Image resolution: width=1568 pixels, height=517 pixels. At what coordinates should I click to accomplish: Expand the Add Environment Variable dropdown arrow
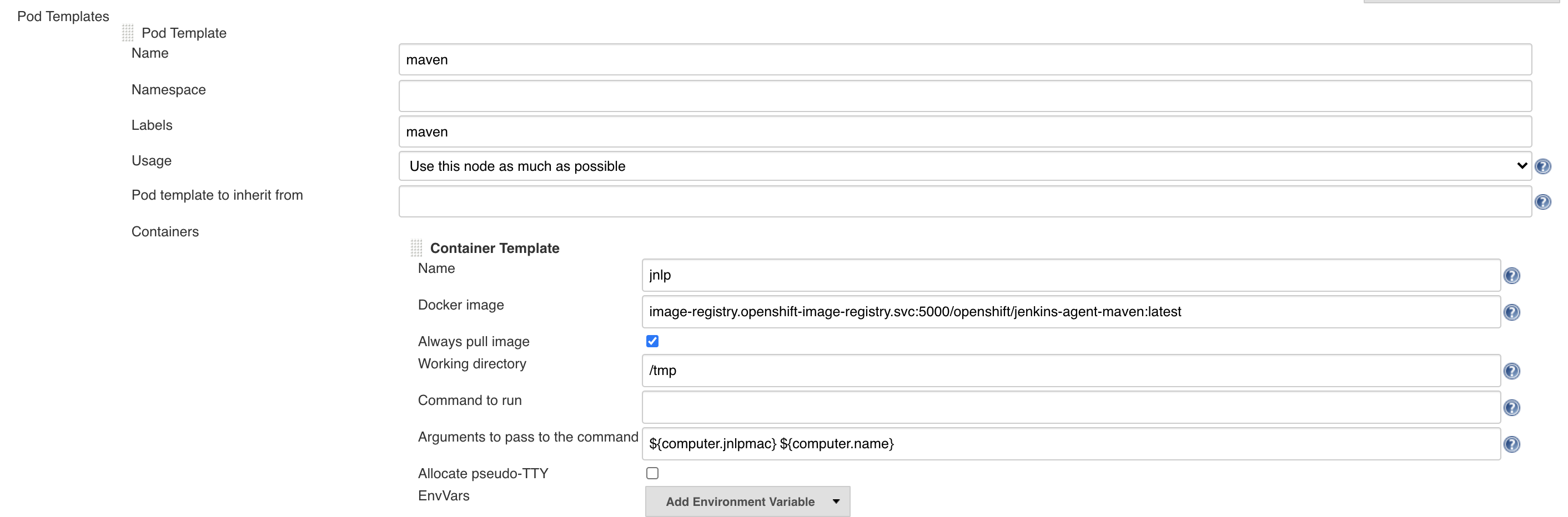coord(836,501)
